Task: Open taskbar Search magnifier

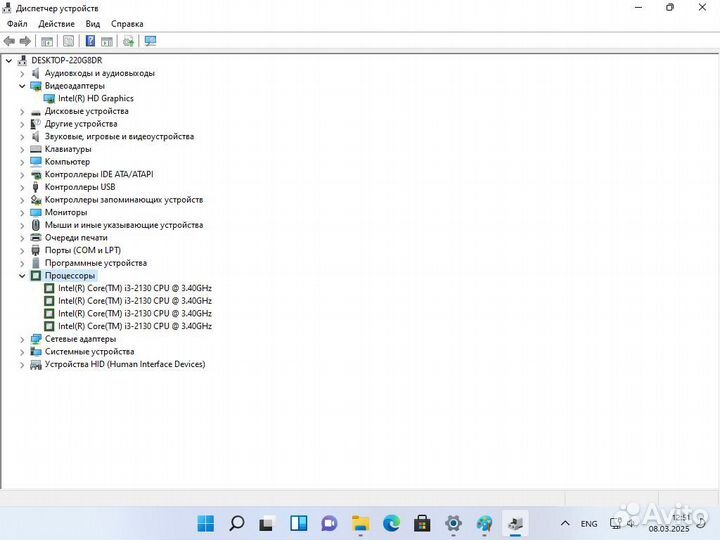Action: (x=236, y=523)
